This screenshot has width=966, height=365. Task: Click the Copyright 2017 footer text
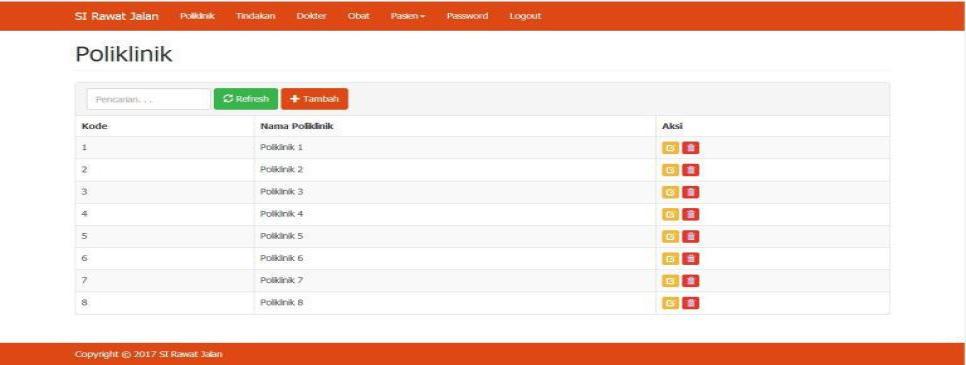coord(148,354)
